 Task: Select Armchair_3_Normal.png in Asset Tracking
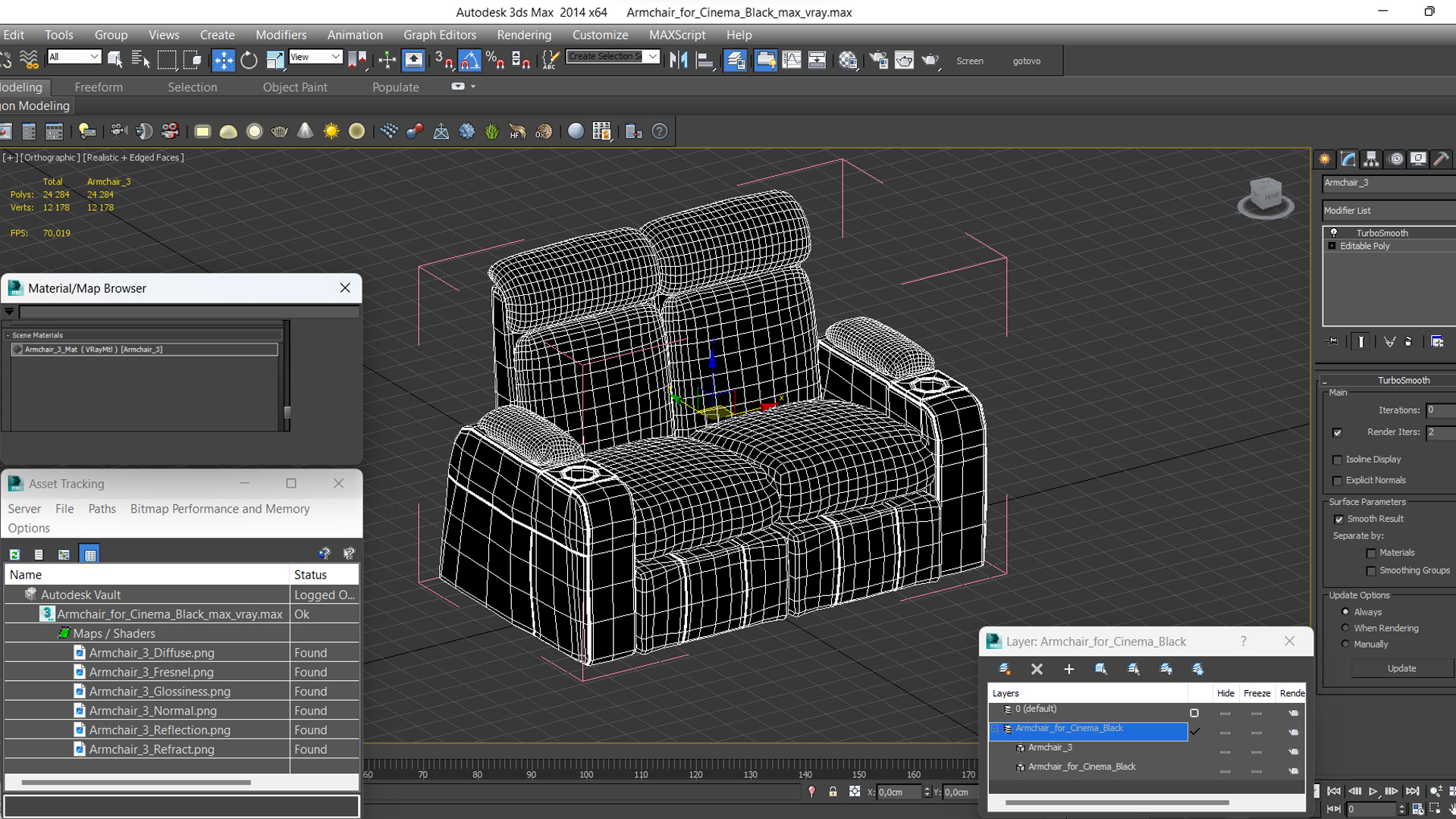pos(153,711)
